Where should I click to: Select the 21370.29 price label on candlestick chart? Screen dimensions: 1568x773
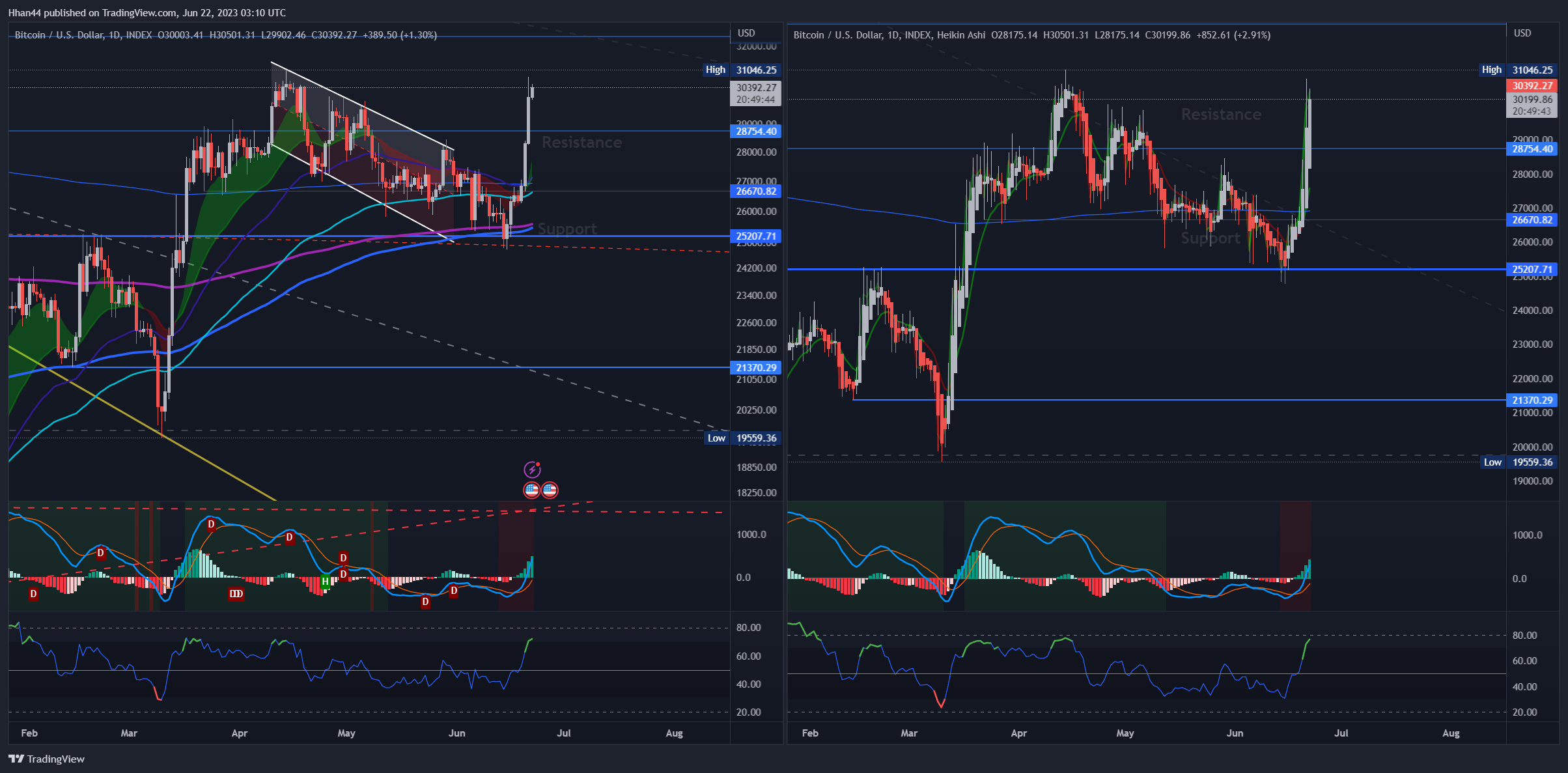pyautogui.click(x=756, y=367)
